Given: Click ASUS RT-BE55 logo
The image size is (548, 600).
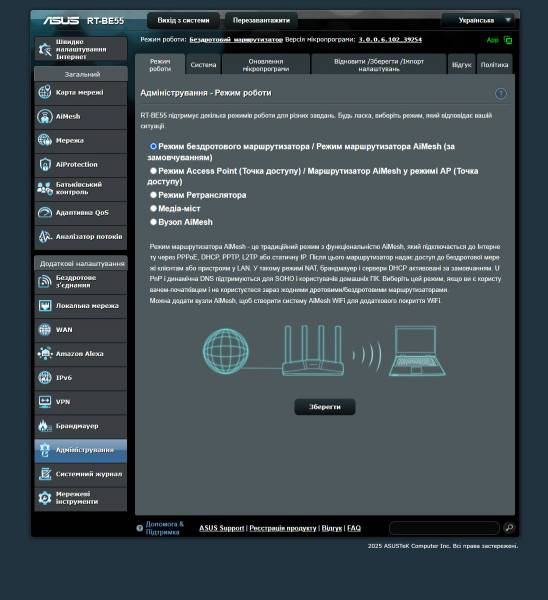Looking at the screenshot, I should (x=83, y=20).
